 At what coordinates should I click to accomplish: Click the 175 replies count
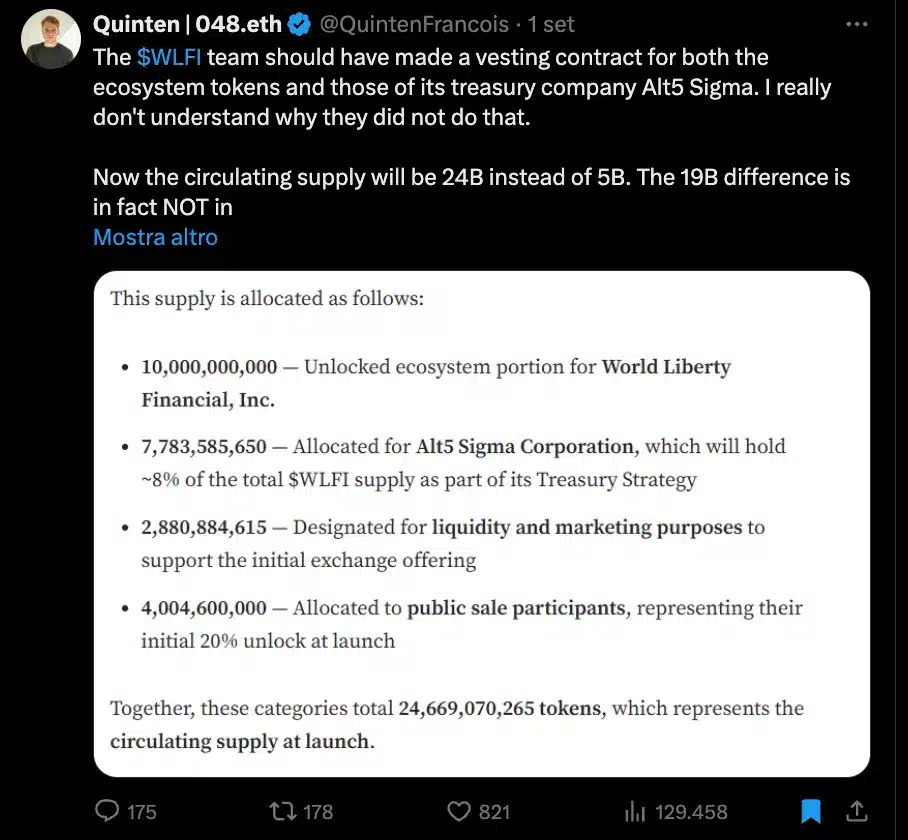[136, 811]
